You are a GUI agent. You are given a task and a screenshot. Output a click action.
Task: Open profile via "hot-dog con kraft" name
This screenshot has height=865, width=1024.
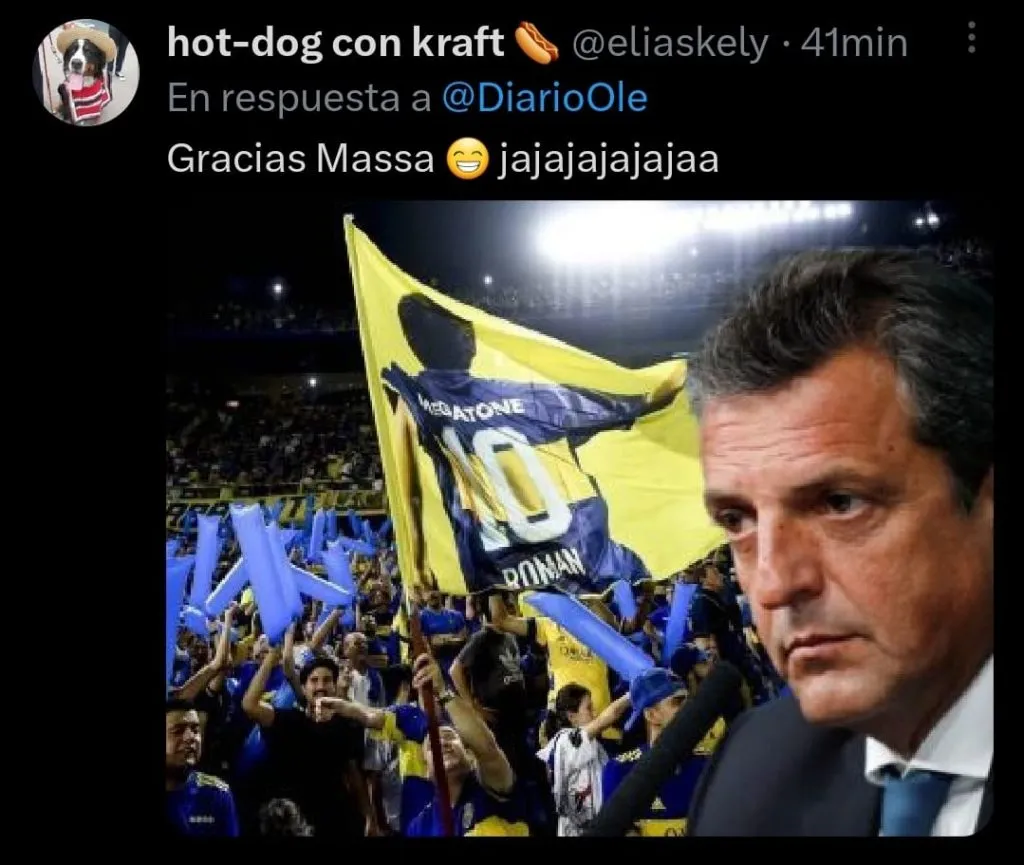pos(336,43)
